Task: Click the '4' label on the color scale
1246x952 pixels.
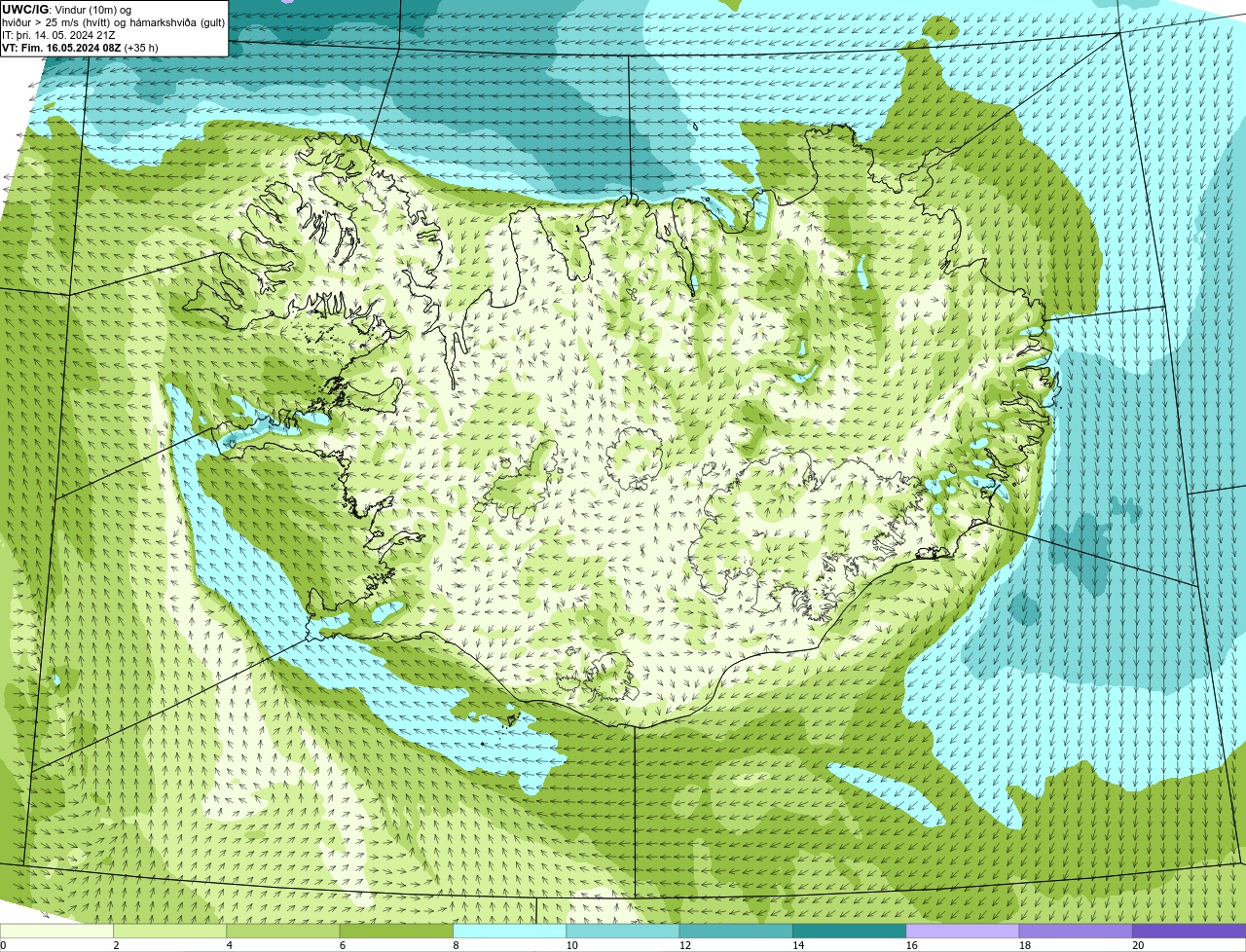Action: tap(229, 945)
